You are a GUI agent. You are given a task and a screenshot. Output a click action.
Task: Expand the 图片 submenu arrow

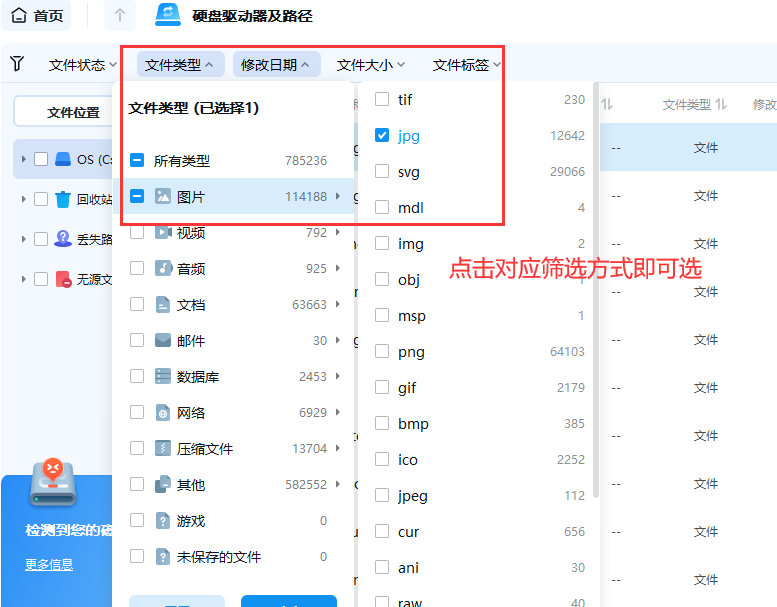(337, 196)
